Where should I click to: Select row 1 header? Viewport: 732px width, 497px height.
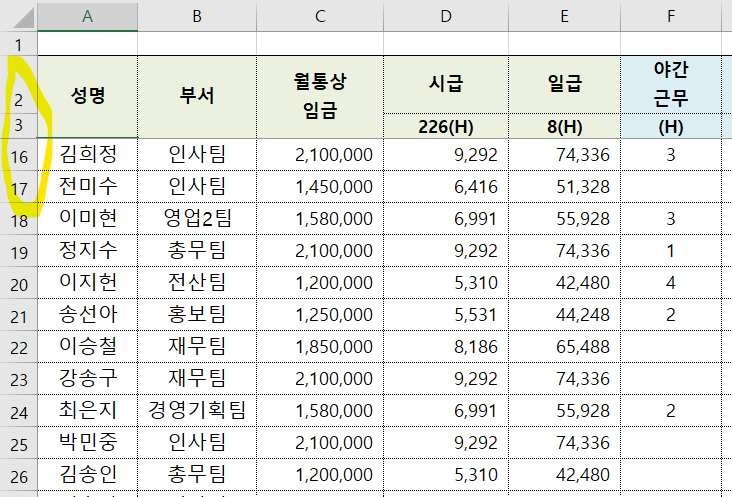(19, 44)
